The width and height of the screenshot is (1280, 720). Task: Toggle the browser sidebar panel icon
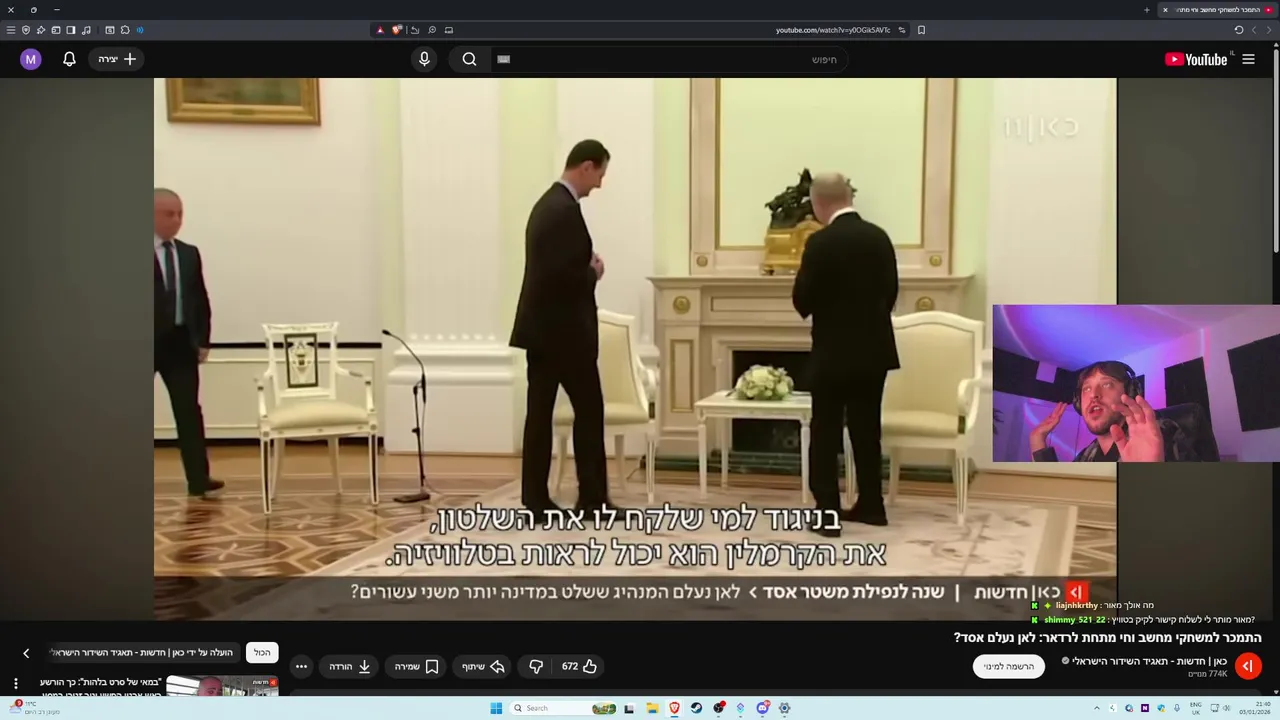pos(71,30)
